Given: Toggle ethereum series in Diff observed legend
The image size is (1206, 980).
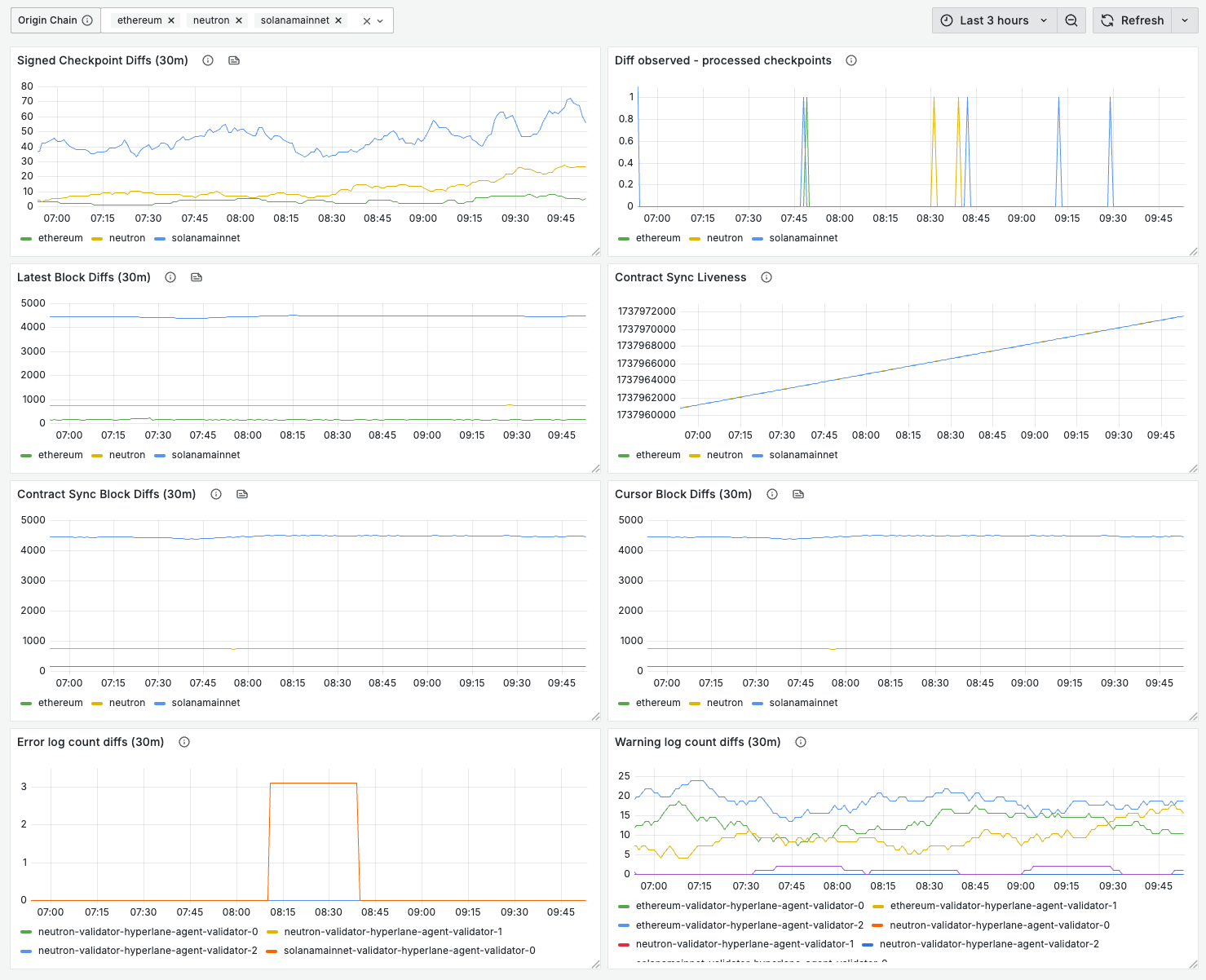Looking at the screenshot, I should [658, 238].
